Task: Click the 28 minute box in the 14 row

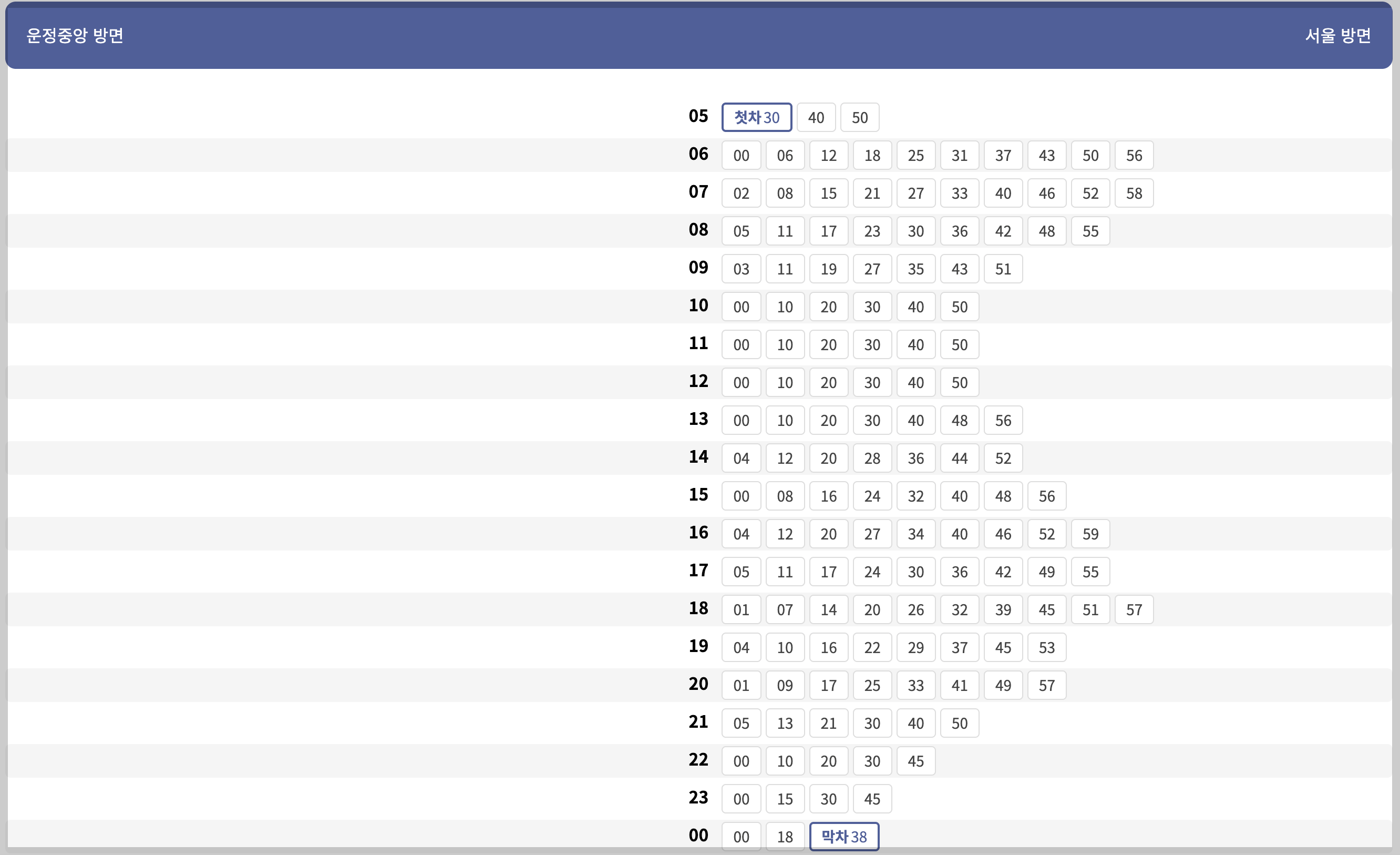Action: pyautogui.click(x=872, y=458)
